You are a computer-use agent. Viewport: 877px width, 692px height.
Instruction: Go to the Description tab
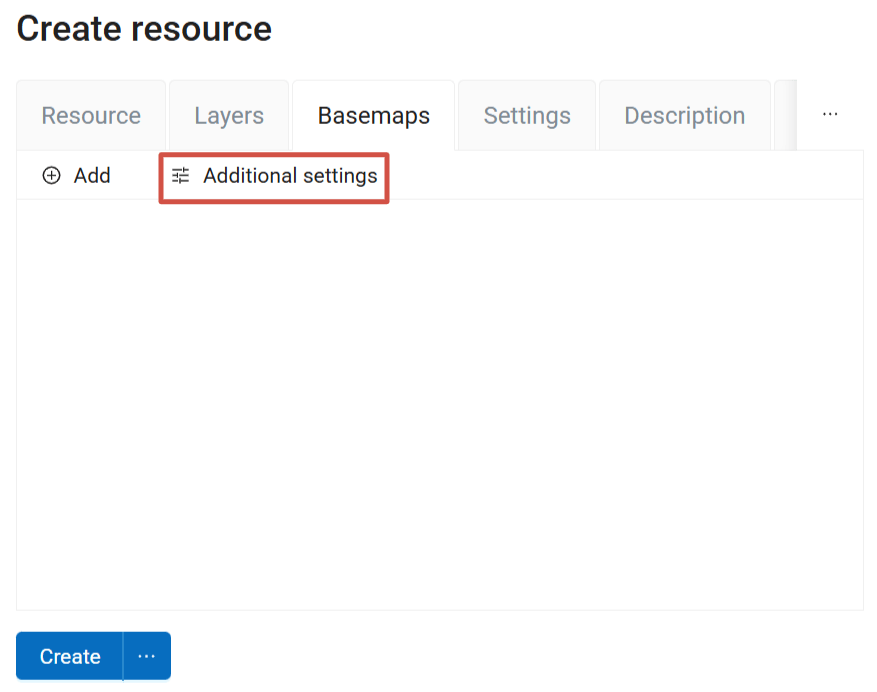(685, 116)
